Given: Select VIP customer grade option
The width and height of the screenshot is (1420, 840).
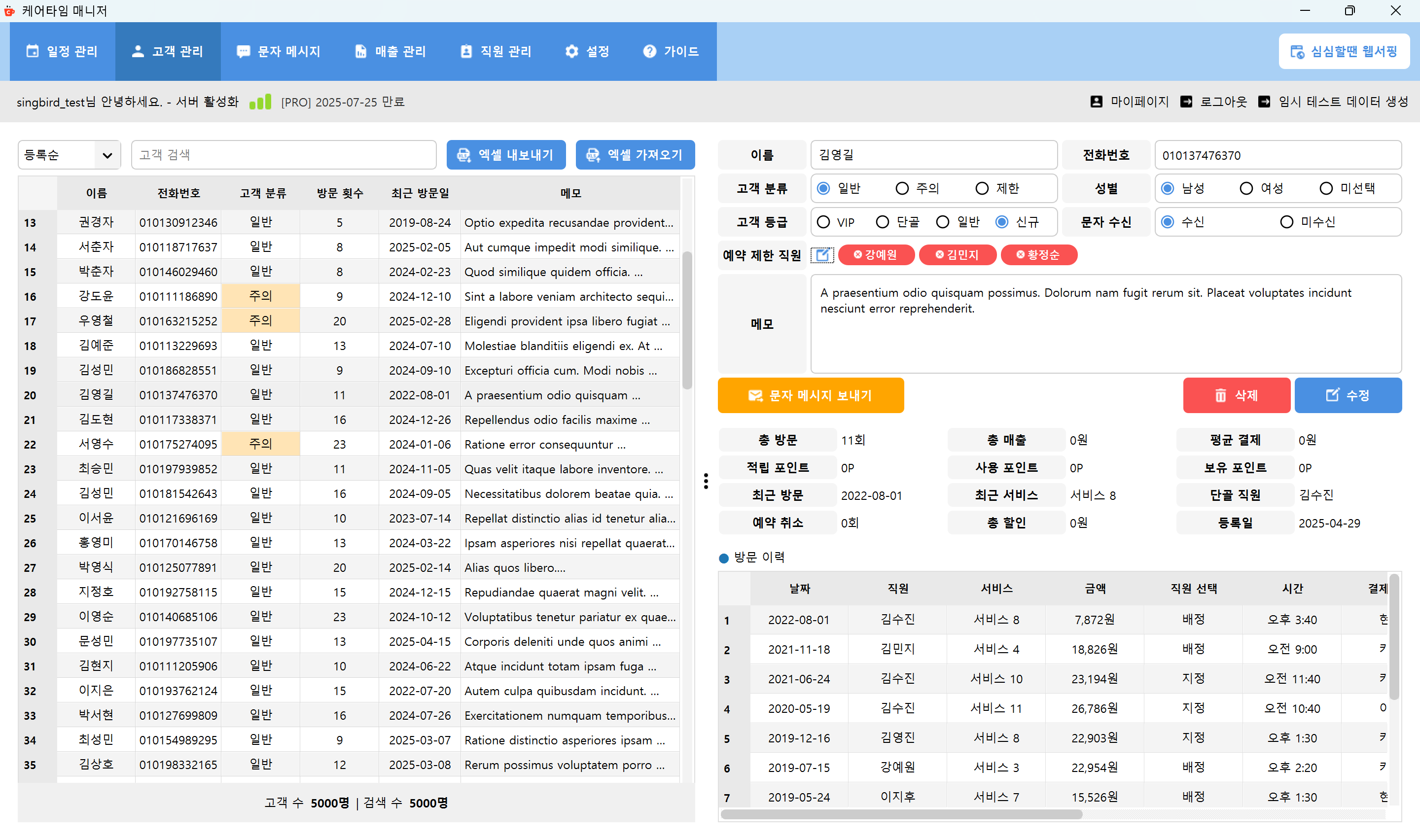Looking at the screenshot, I should (823, 222).
